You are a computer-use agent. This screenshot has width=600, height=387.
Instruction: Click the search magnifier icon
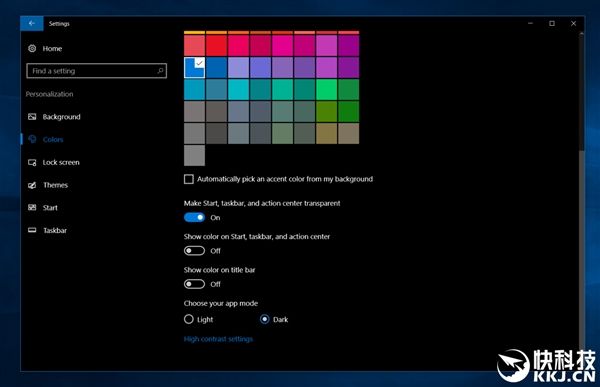pyautogui.click(x=160, y=70)
